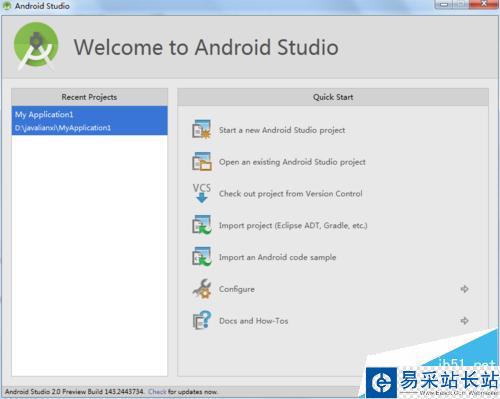The width and height of the screenshot is (500, 399).
Task: Choose Import project (Eclipse ADT, Gradle, etc.)
Action: point(293,226)
